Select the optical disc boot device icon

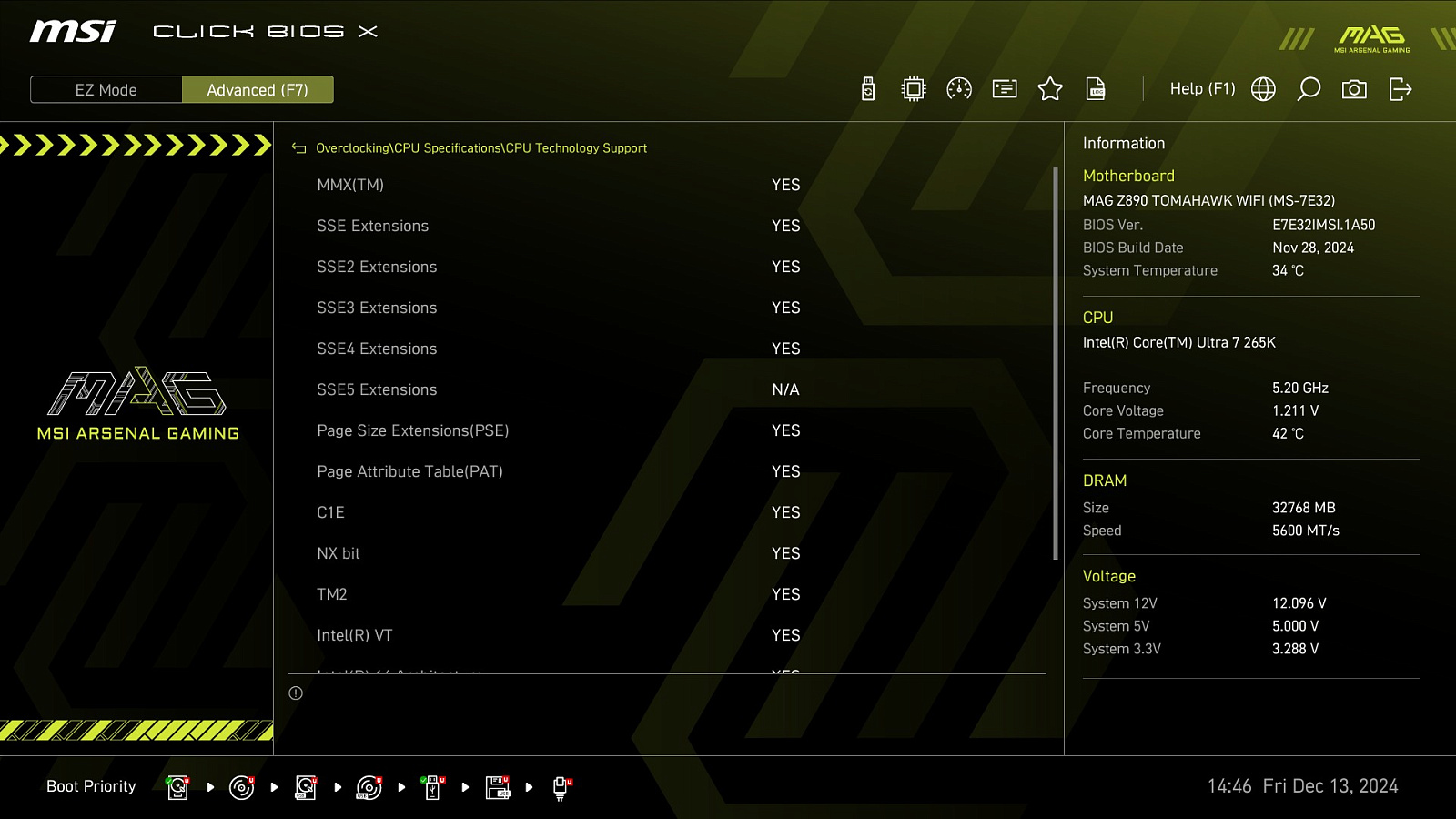[242, 787]
